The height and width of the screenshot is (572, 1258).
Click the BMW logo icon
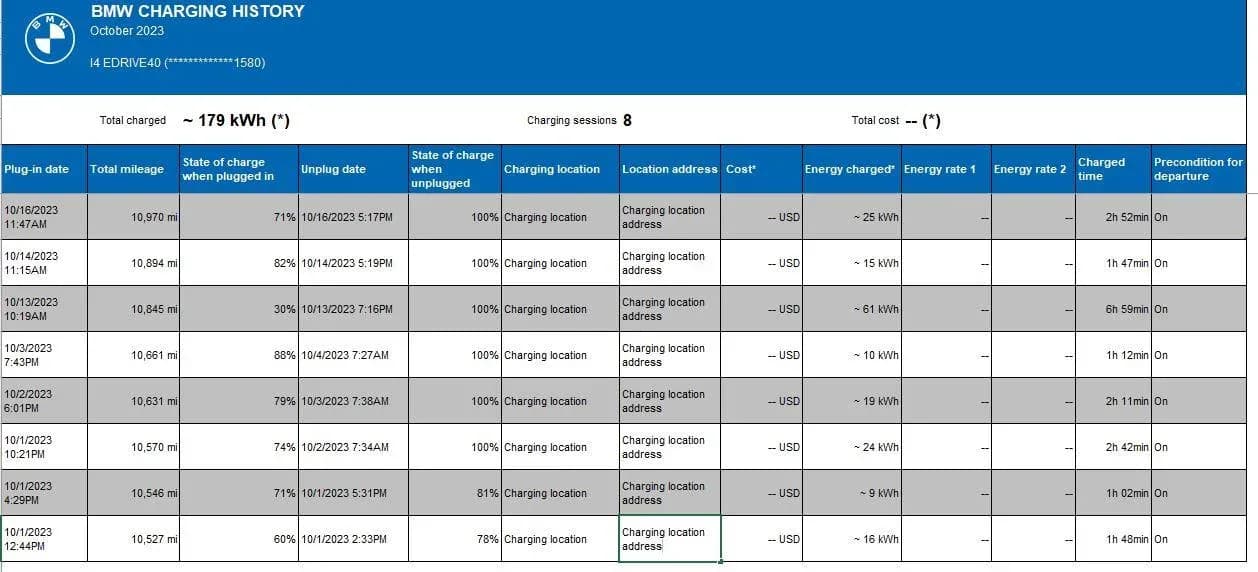(49, 39)
